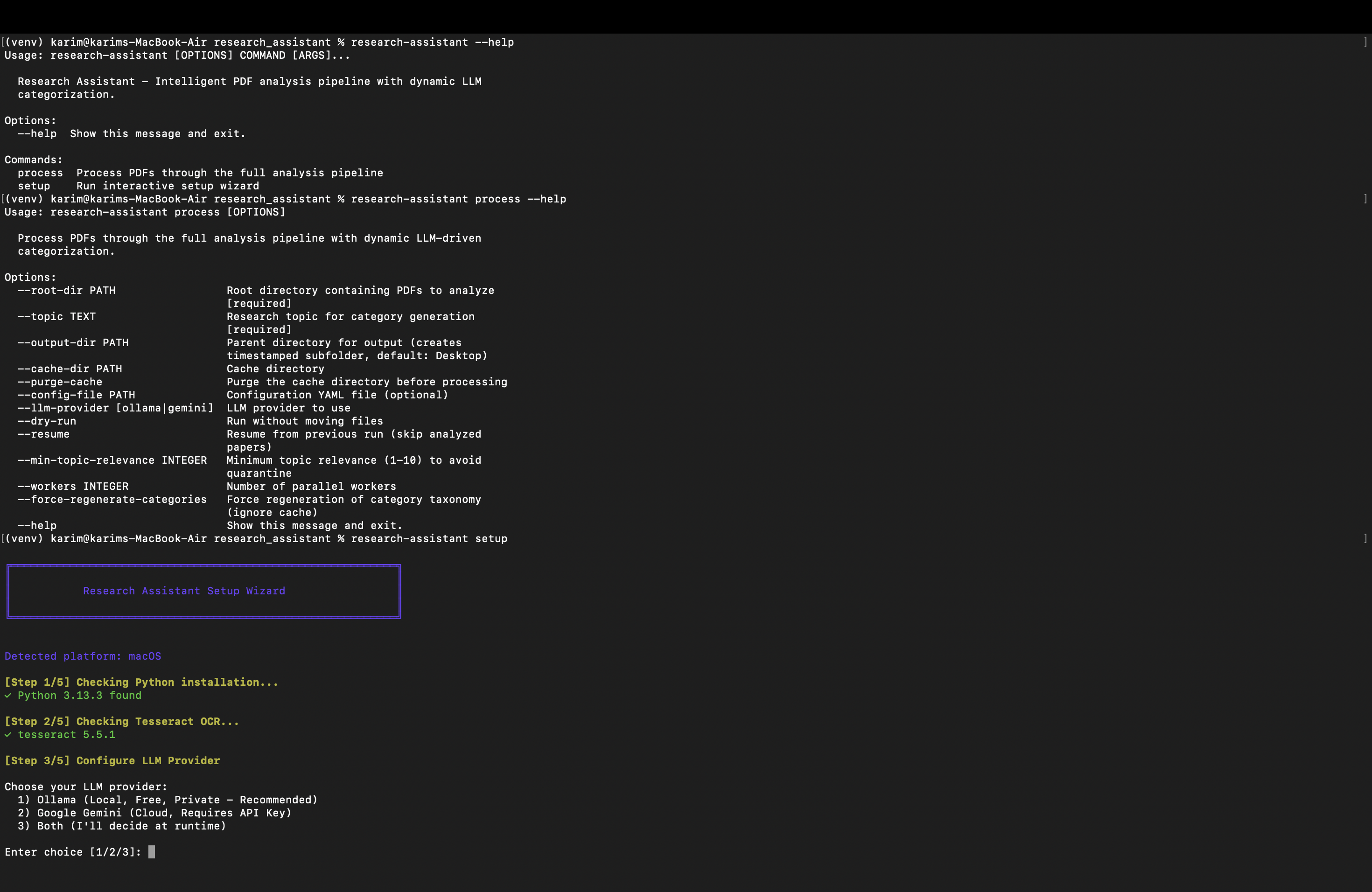This screenshot has height=892, width=1372.
Task: Select option 1) Ollama (Local, Free, Private)
Action: [x=167, y=800]
